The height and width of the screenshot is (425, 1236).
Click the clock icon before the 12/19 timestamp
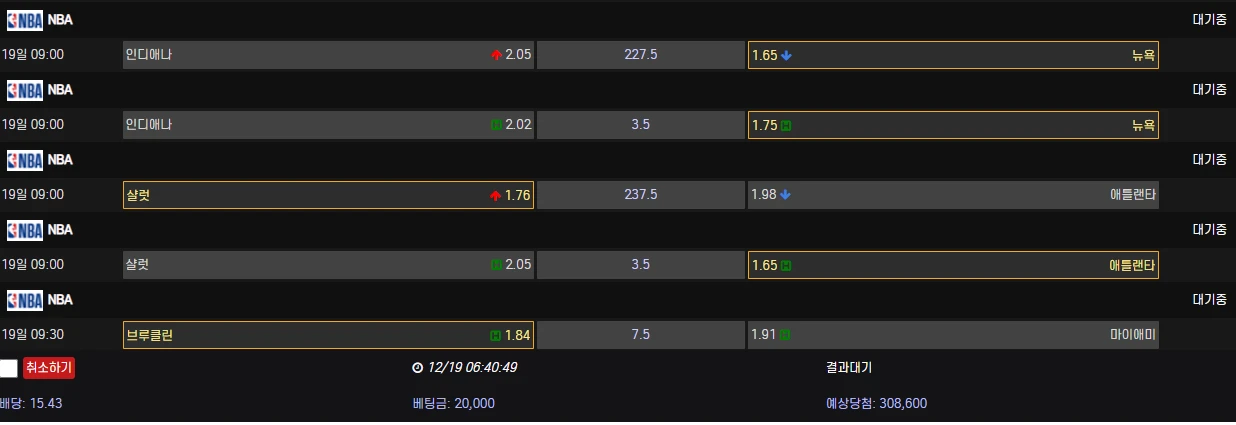coord(417,367)
